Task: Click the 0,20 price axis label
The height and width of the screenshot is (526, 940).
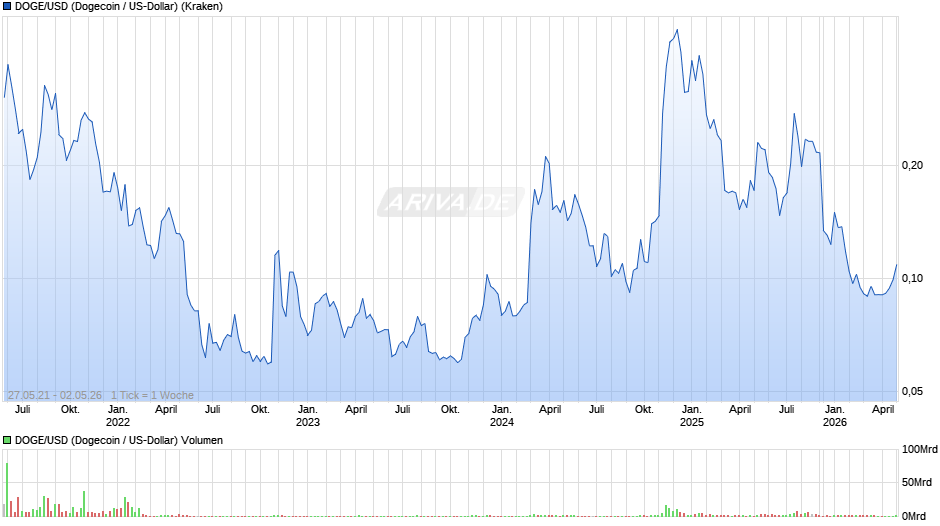Action: click(912, 166)
